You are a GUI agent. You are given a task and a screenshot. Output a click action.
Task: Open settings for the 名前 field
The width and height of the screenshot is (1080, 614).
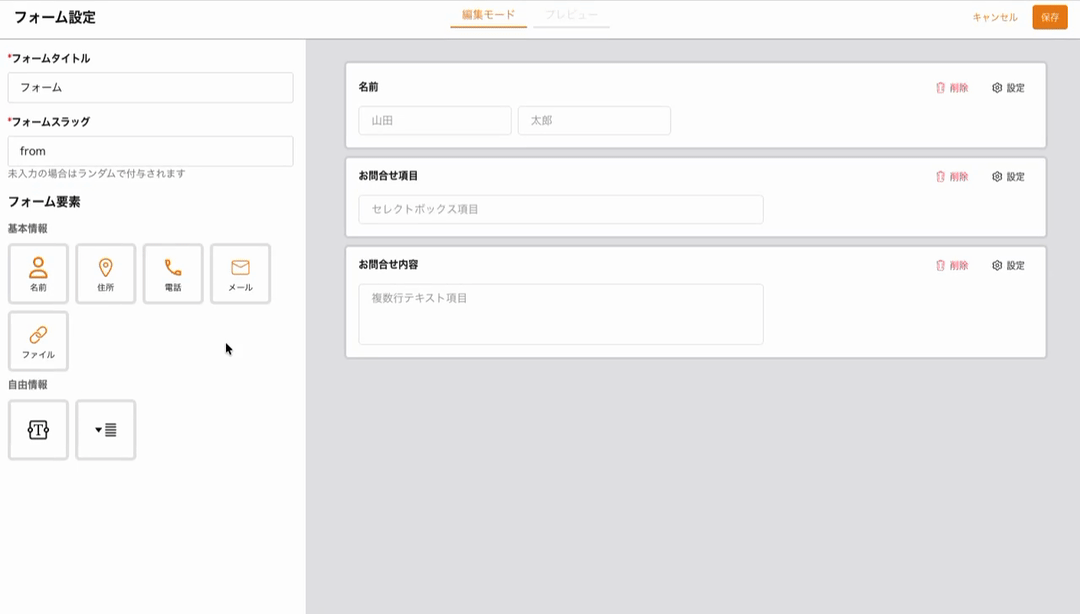(x=1008, y=88)
